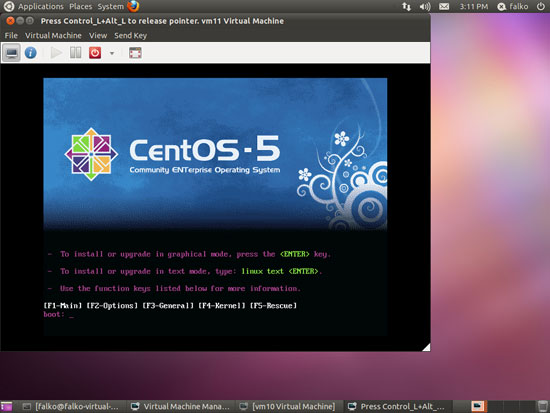Show desktop via bottom panel icon
Viewport: 550px width, 413px height.
tap(6, 406)
